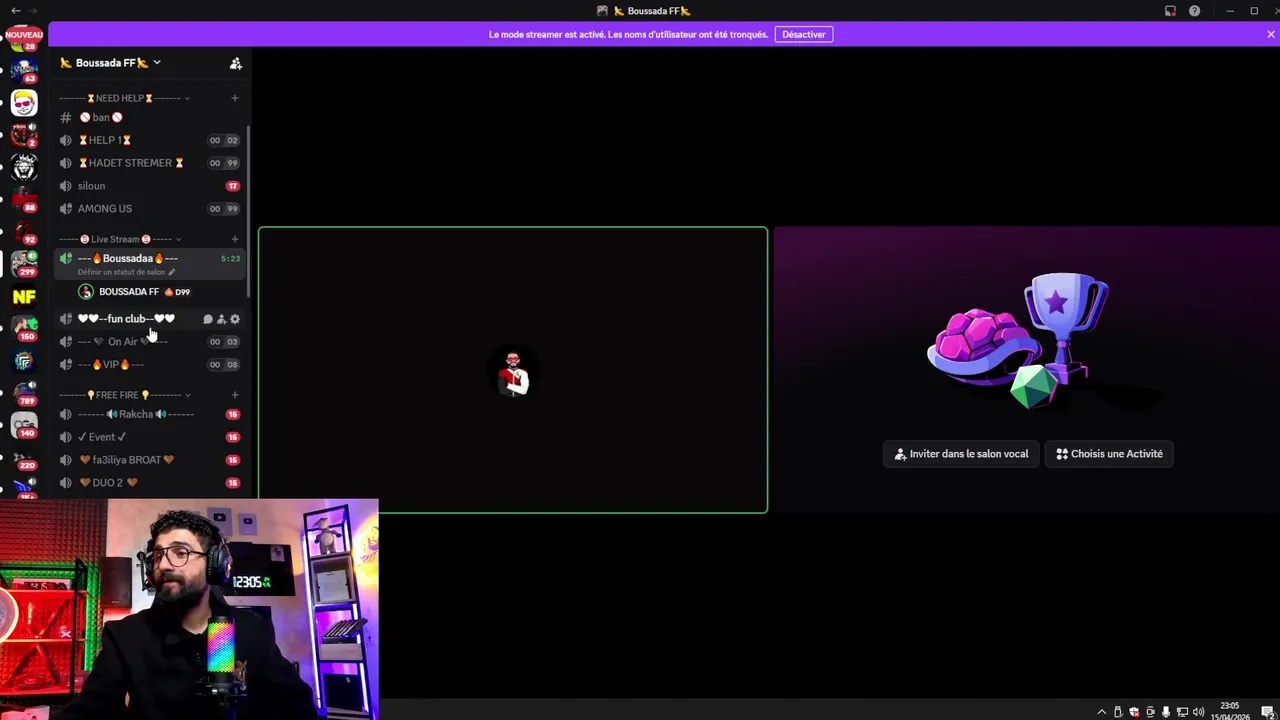
Task: Collapse the FREE FIRE category
Action: pos(124,395)
